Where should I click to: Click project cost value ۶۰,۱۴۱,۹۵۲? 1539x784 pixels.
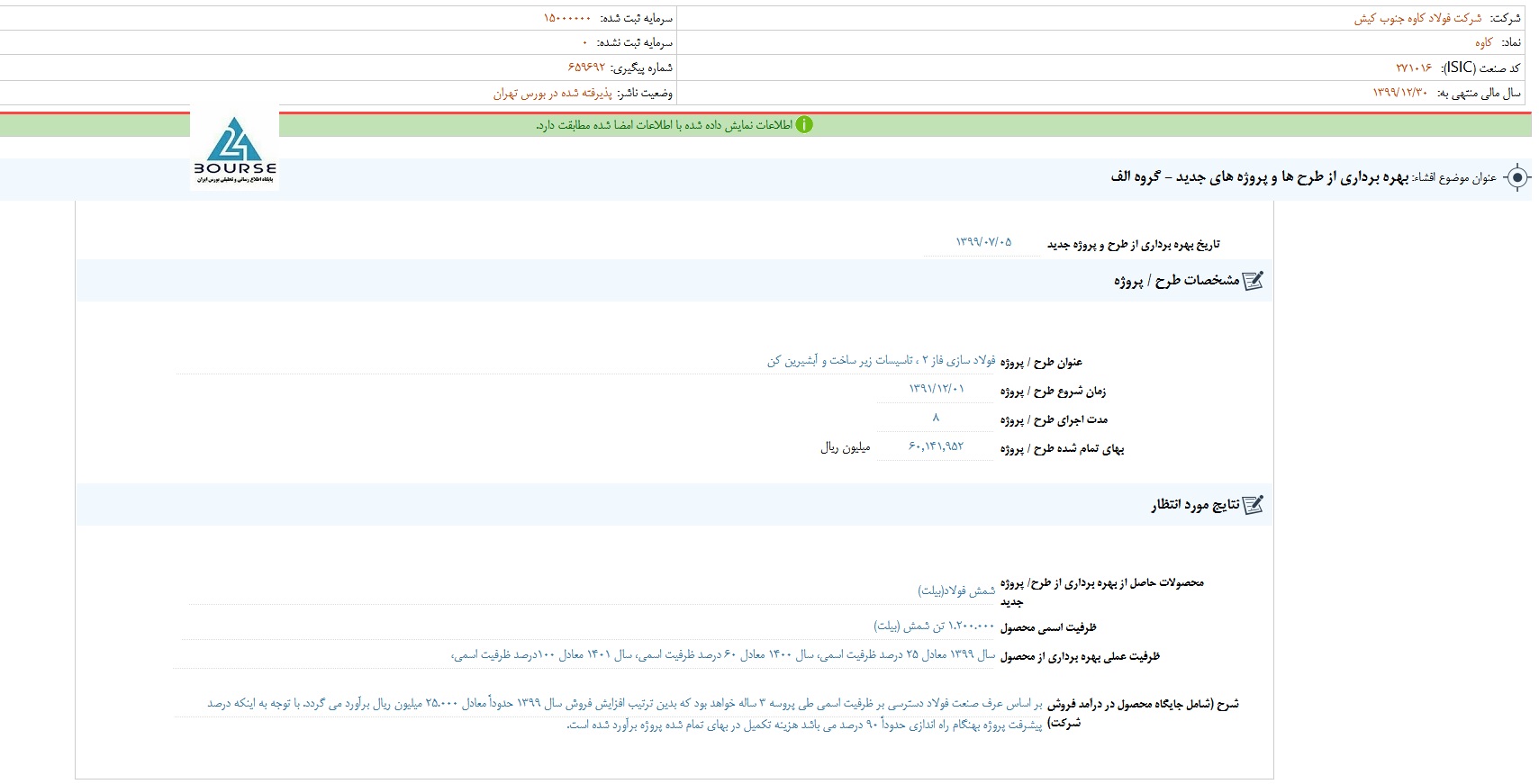[936, 446]
